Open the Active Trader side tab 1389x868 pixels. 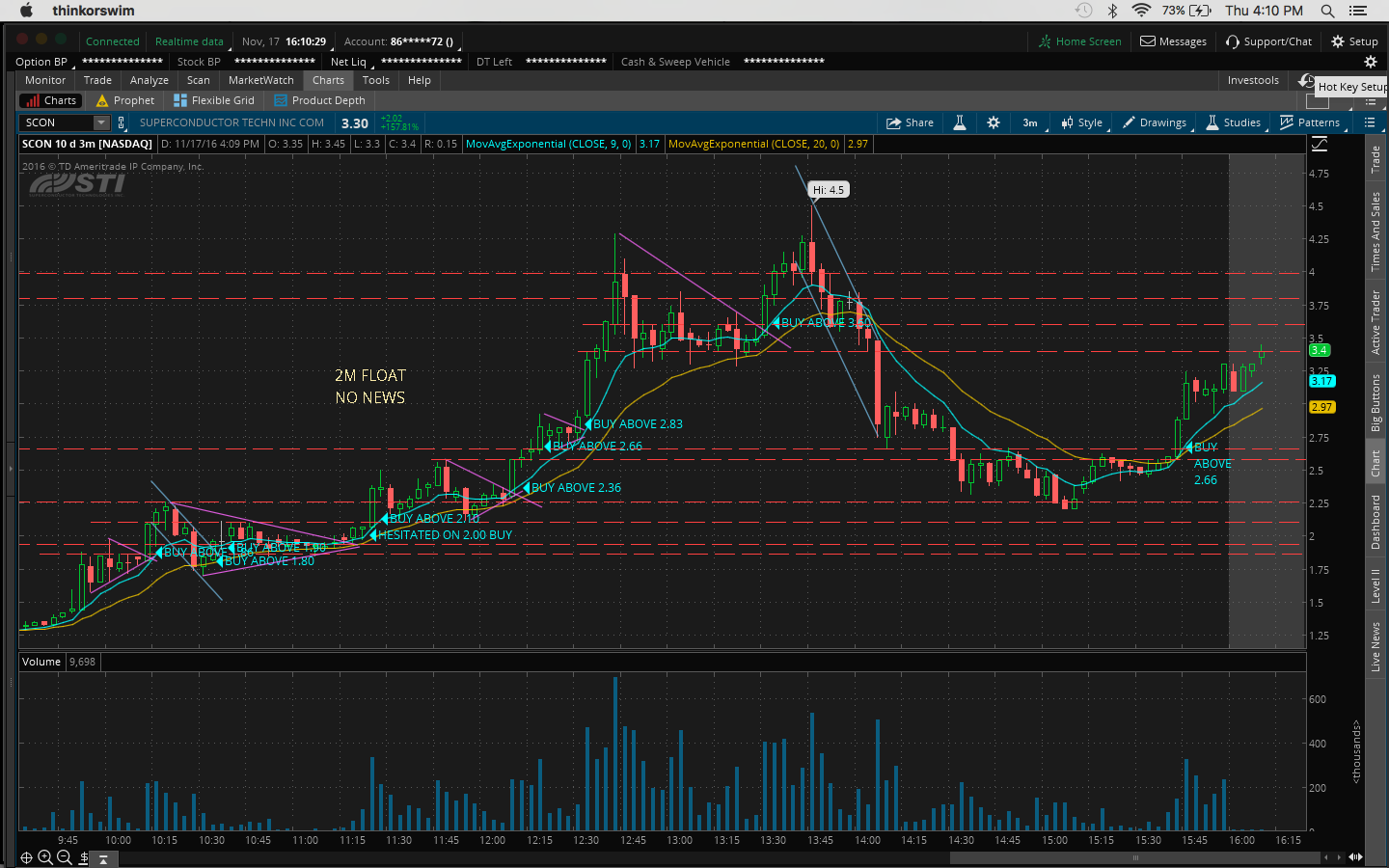[1375, 323]
